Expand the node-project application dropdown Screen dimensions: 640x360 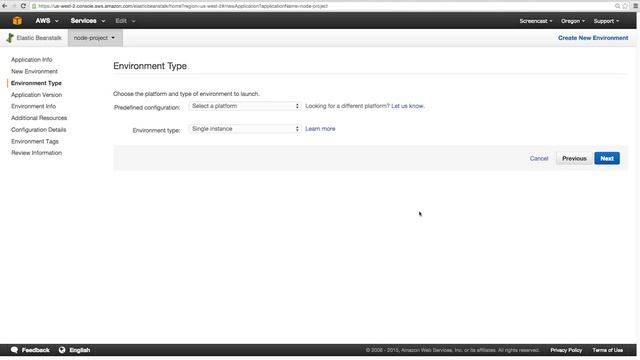(95, 38)
